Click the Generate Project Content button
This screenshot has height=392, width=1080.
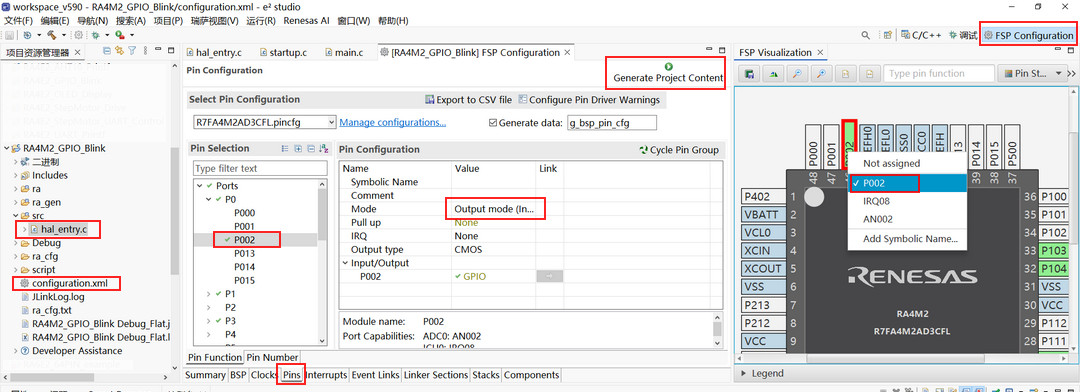tap(668, 72)
